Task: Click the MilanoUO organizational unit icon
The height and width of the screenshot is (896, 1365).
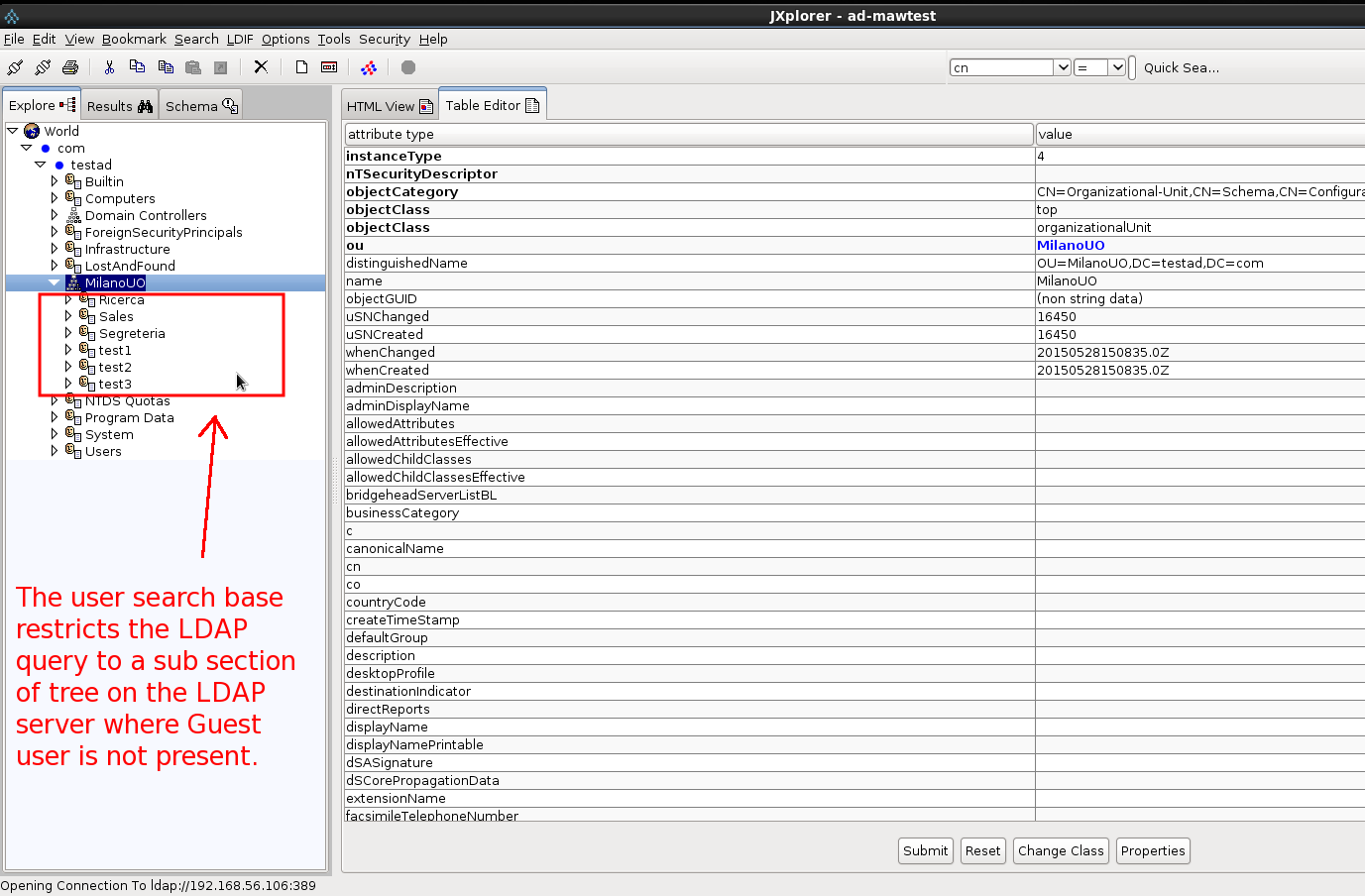Action: coord(73,282)
